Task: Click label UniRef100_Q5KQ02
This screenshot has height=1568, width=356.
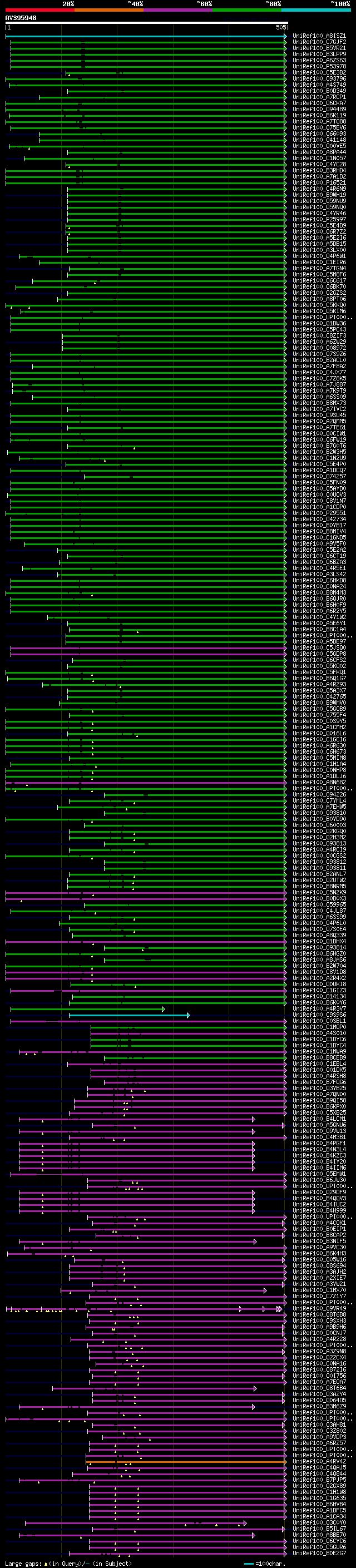Action: coord(319,666)
